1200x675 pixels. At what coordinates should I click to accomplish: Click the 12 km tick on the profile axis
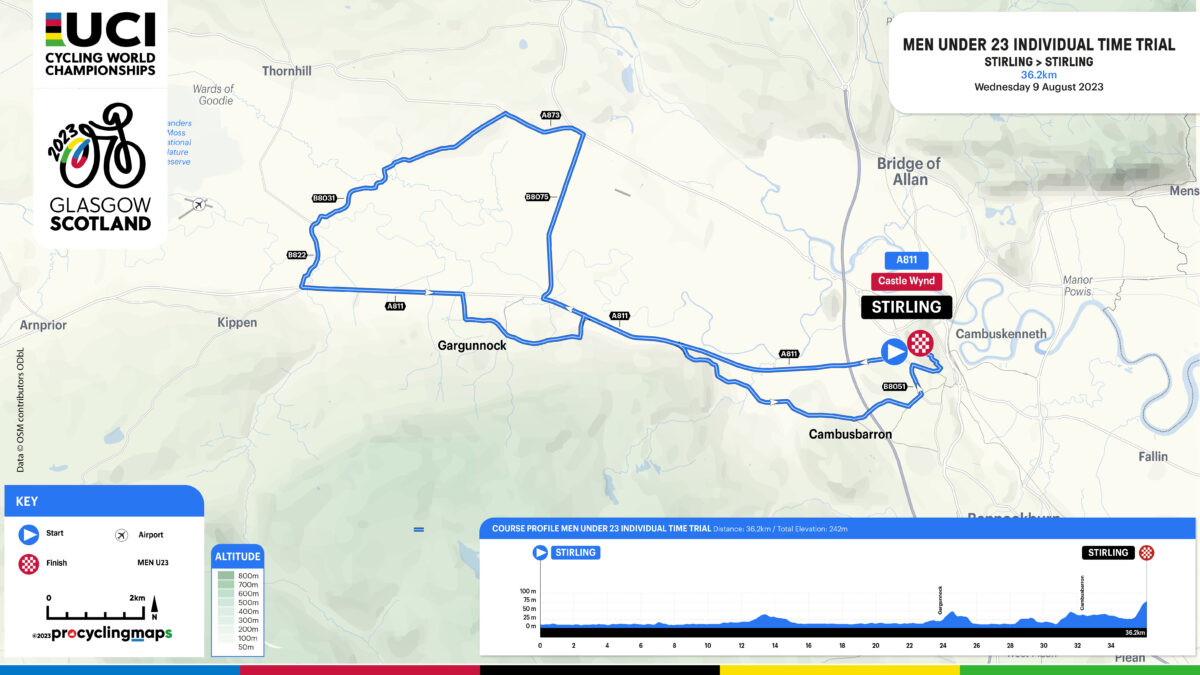[x=741, y=646]
